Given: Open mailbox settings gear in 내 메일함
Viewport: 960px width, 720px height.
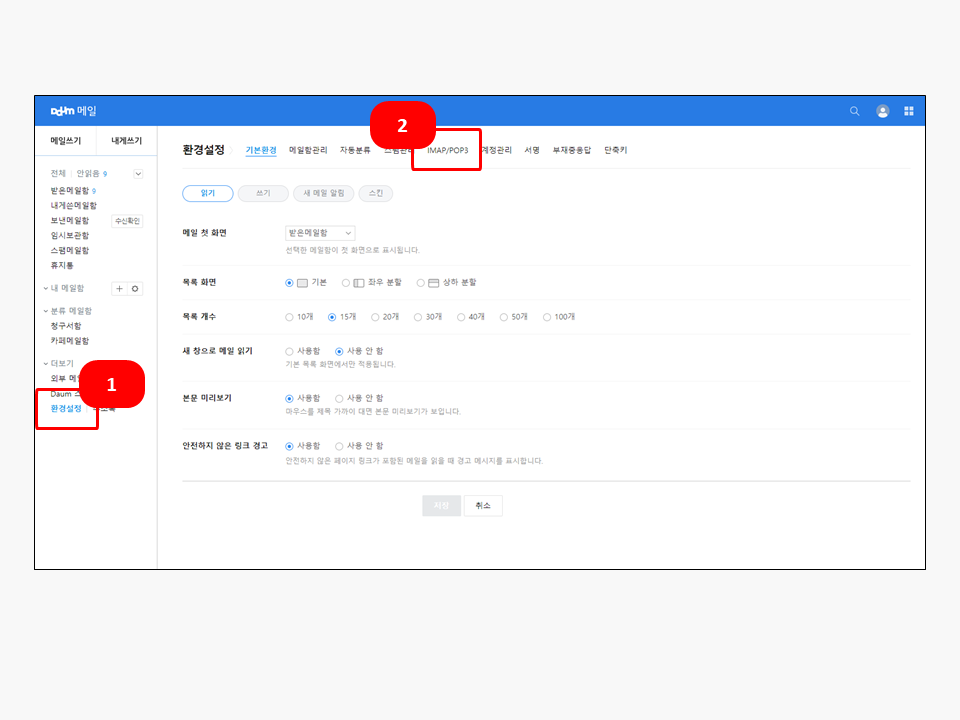Looking at the screenshot, I should tap(136, 288).
